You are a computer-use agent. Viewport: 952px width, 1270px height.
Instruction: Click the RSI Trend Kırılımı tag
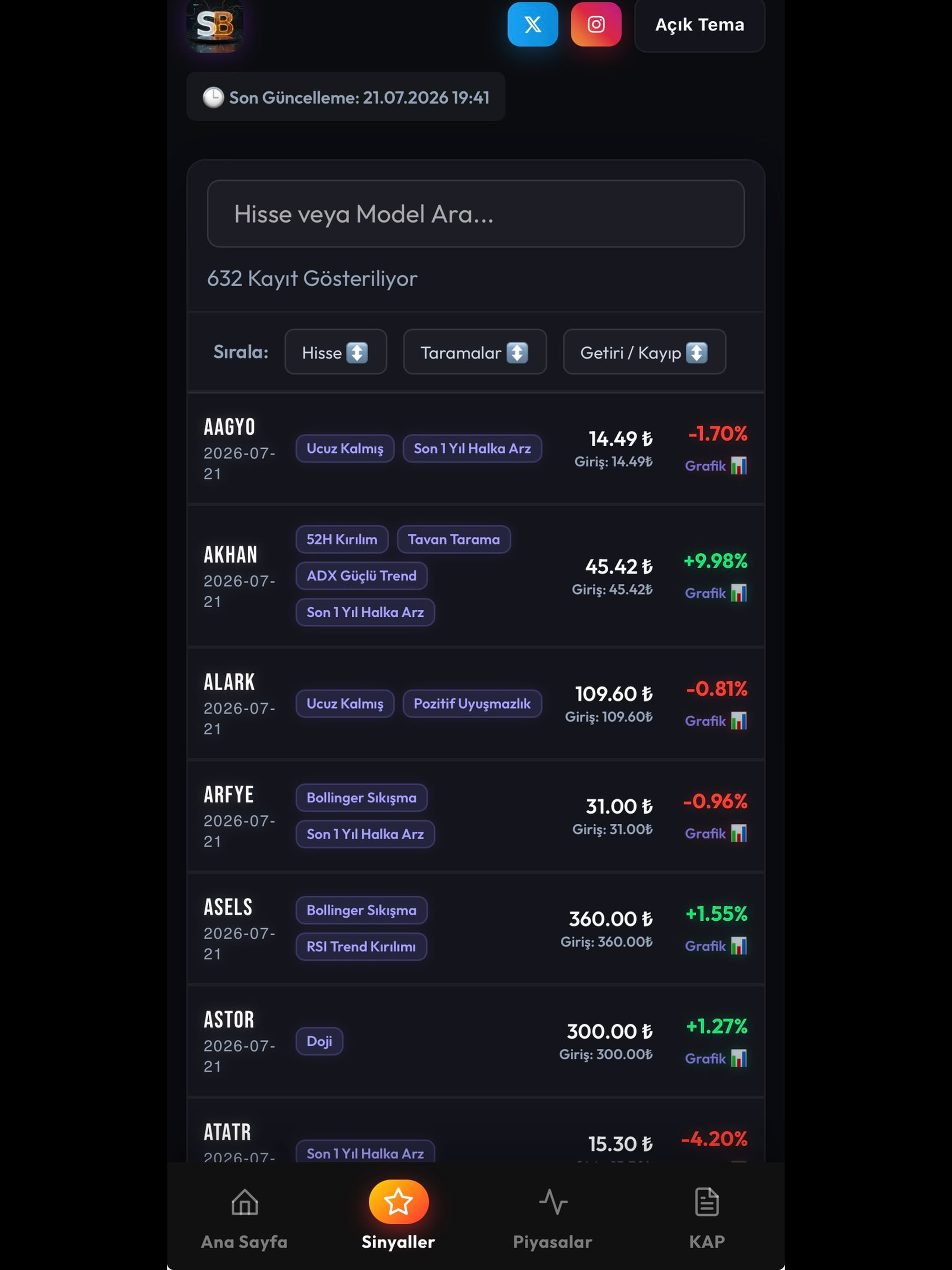361,946
